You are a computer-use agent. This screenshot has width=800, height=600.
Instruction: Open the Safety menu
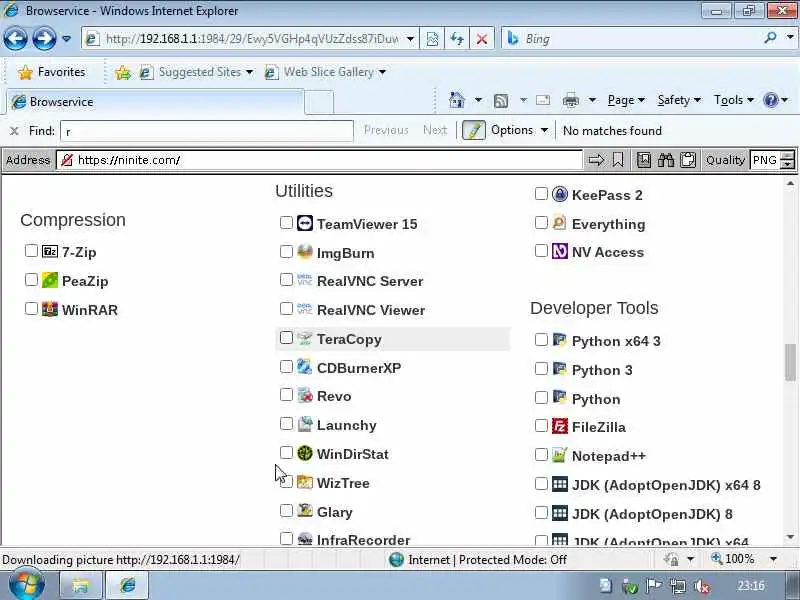679,100
